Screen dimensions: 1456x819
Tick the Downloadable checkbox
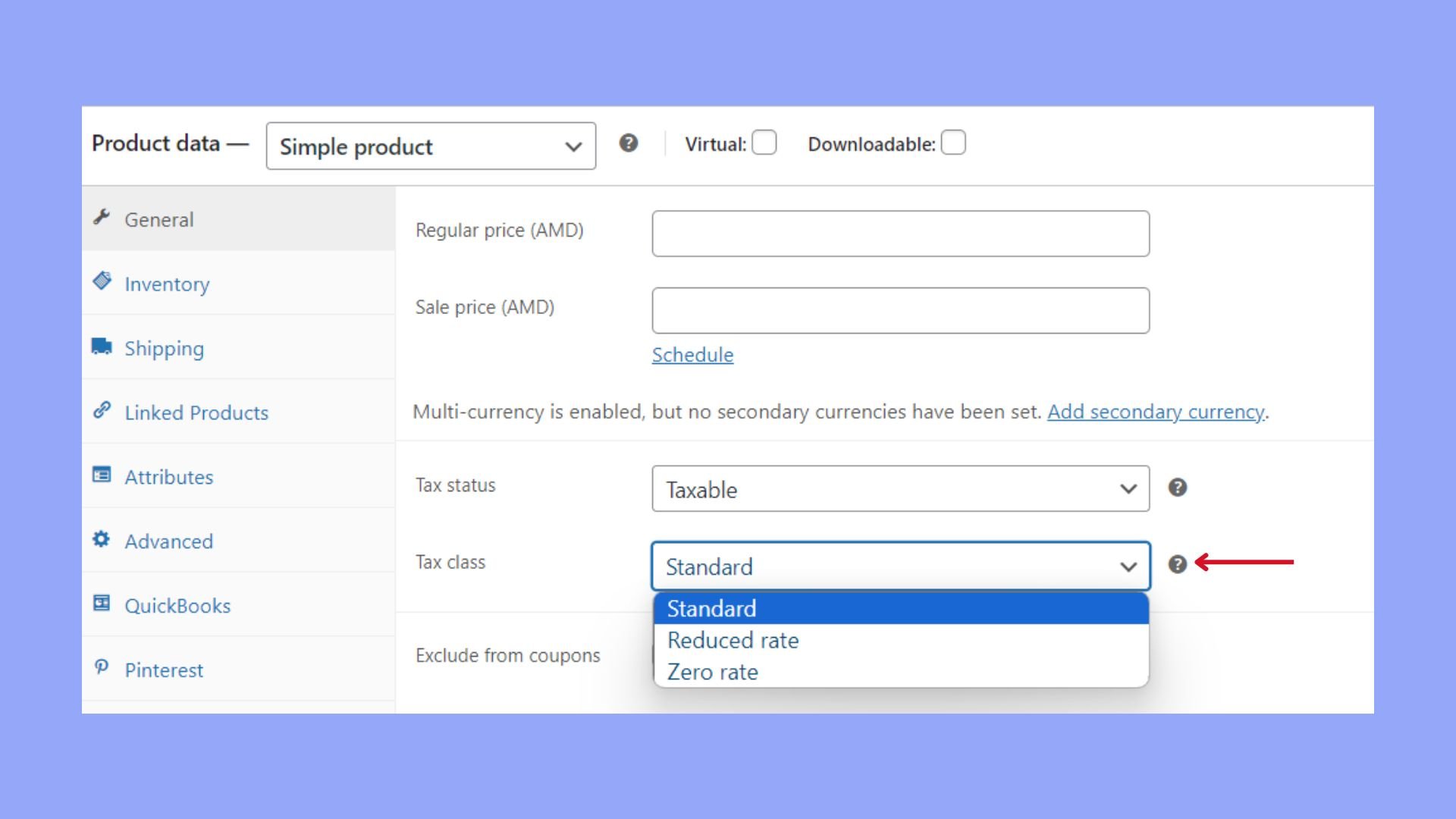(953, 143)
